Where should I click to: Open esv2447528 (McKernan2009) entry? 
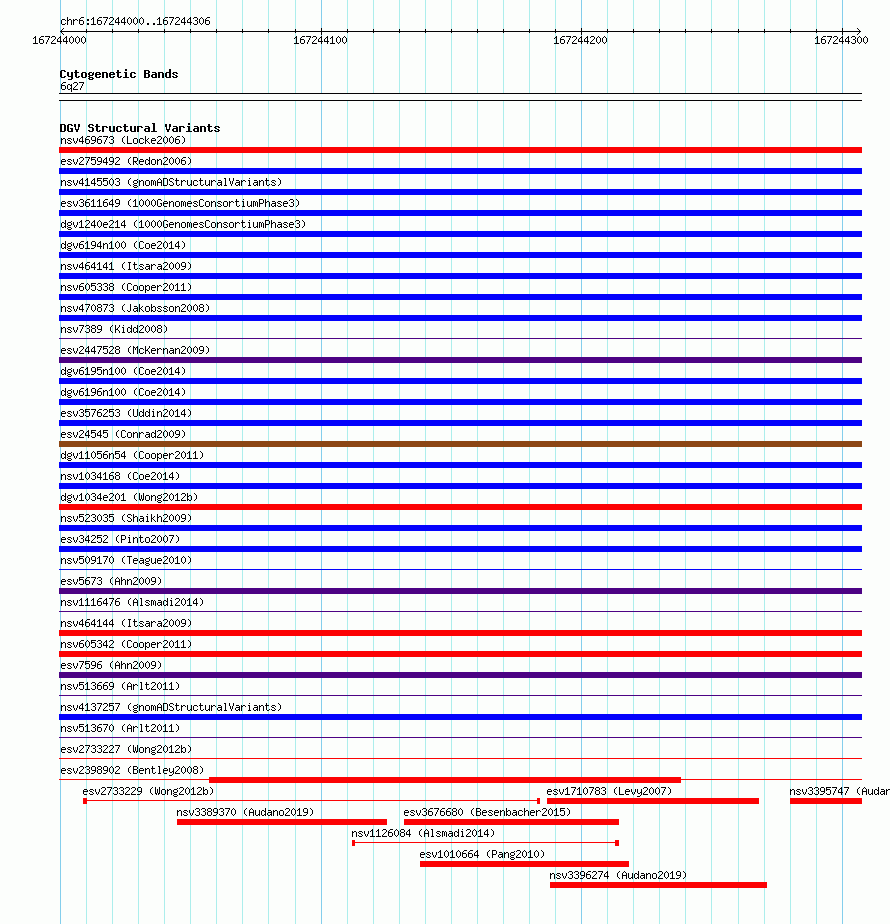pos(134,350)
